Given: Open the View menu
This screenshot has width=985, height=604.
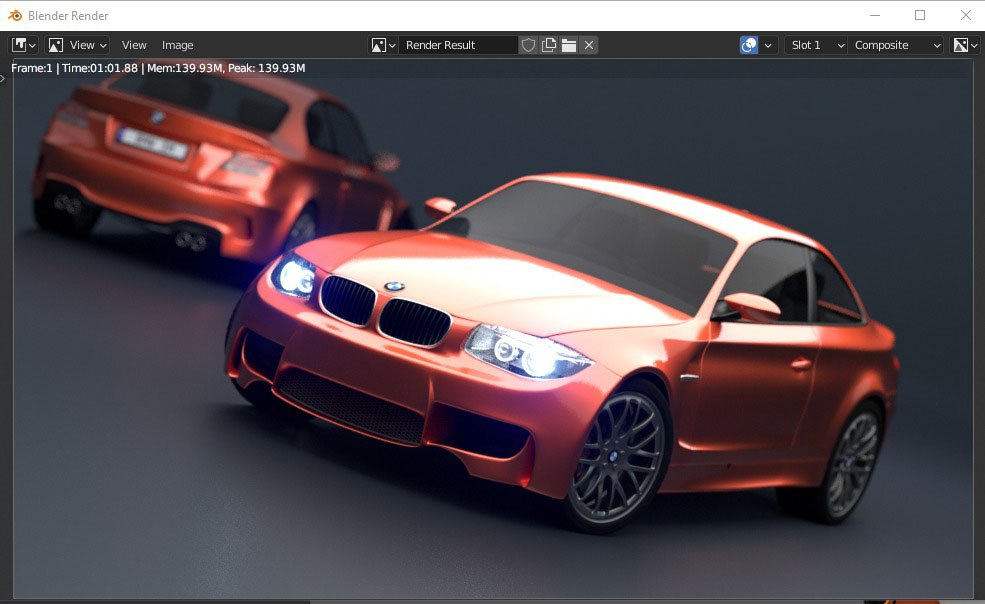Looking at the screenshot, I should [133, 45].
